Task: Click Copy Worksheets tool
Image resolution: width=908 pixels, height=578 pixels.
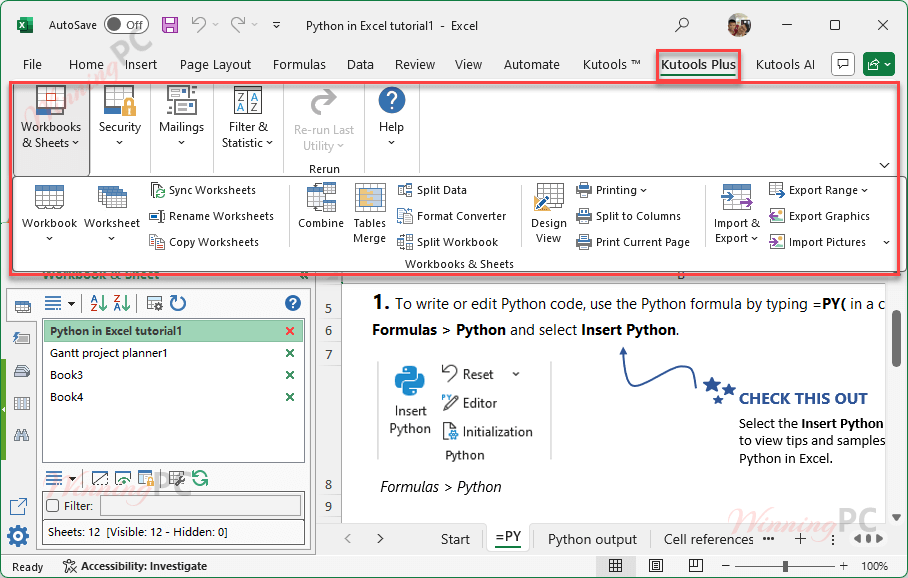Action: coord(204,242)
